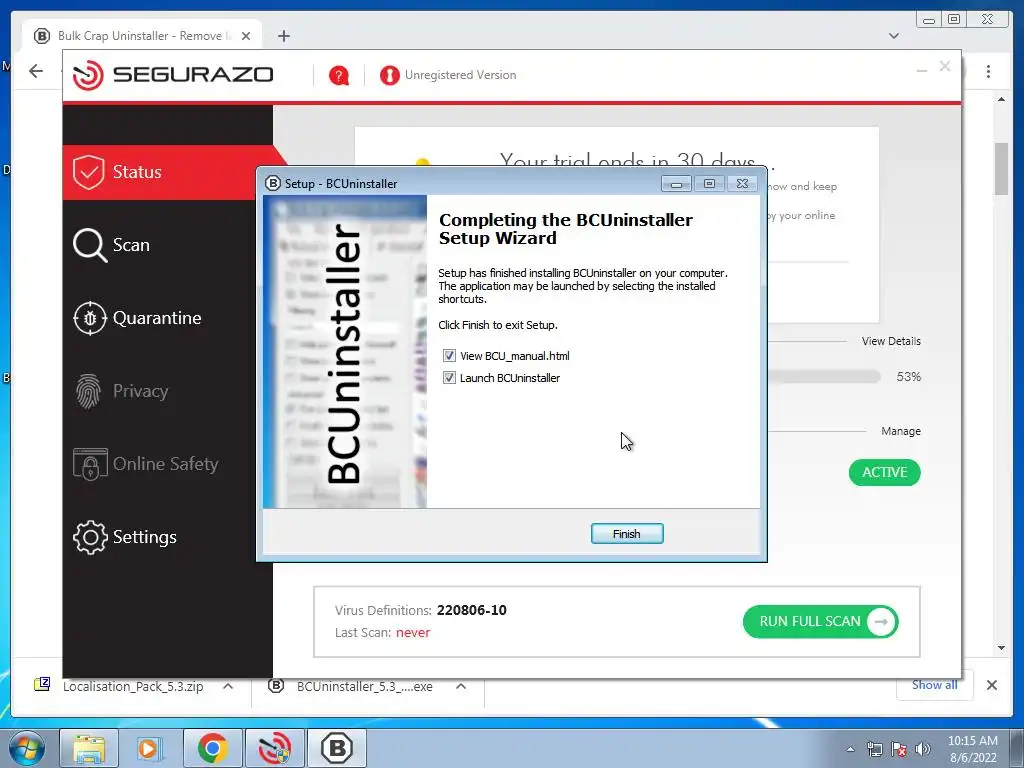Screen dimensions: 1024x768
Task: Click the network tray icon
Action: pos(874,749)
